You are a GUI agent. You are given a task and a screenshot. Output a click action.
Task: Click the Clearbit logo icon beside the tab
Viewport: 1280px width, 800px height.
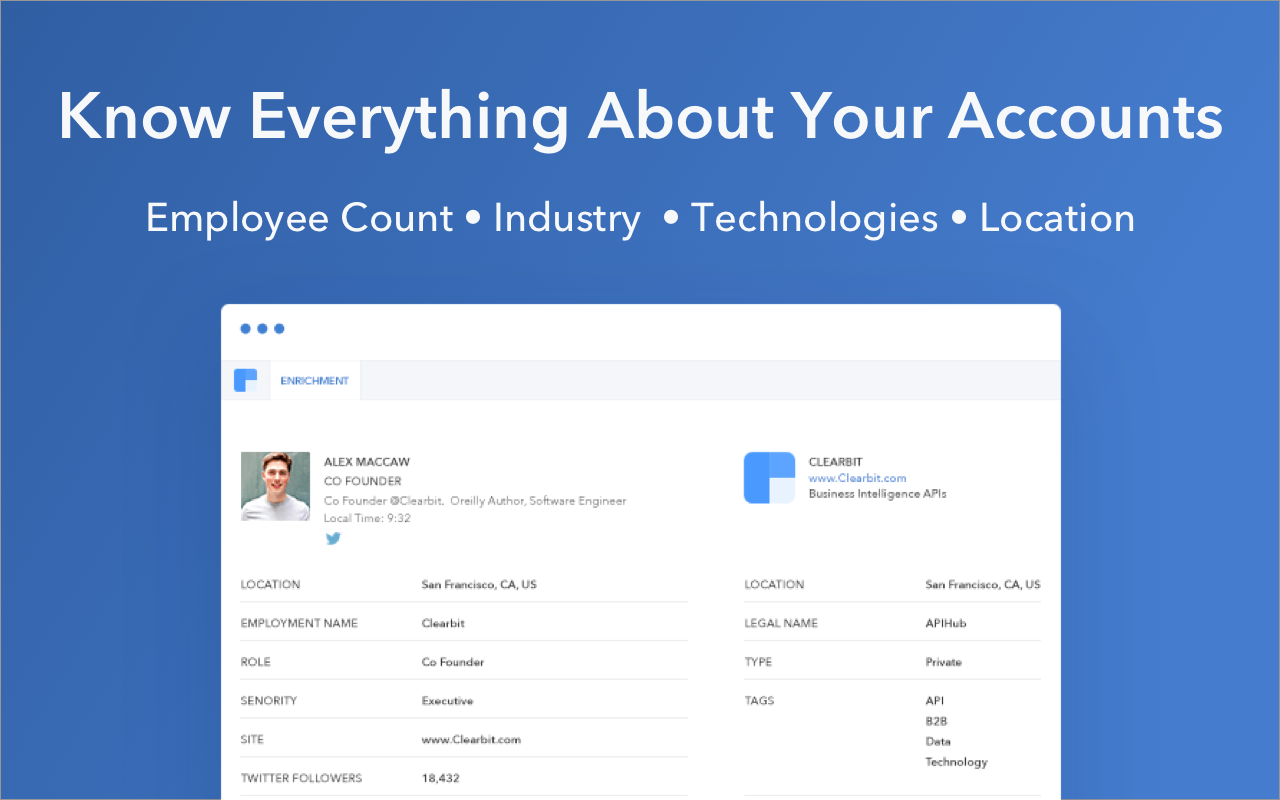[x=245, y=380]
